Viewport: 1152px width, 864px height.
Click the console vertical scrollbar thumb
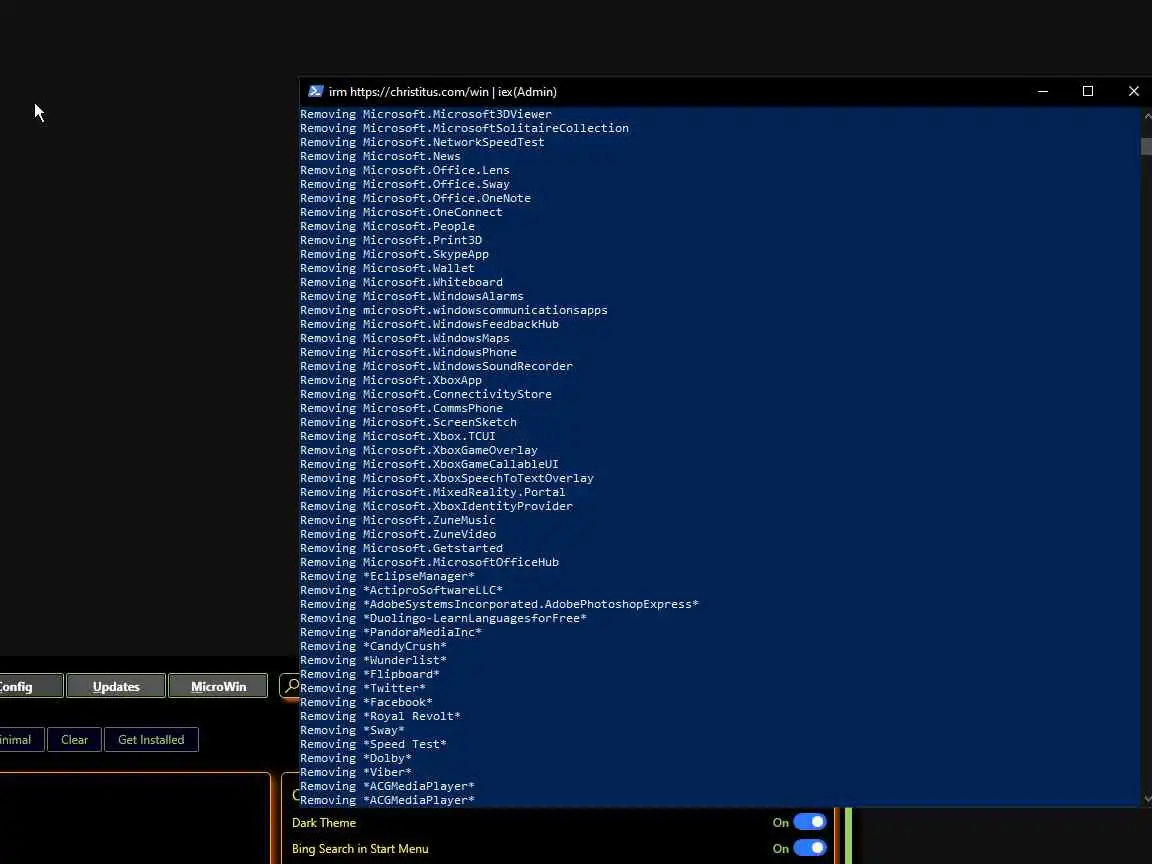coord(1146,146)
